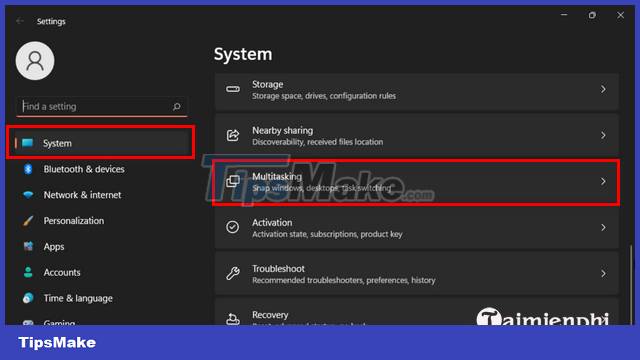
Task: Open Multitasking settings
Action: 417,182
